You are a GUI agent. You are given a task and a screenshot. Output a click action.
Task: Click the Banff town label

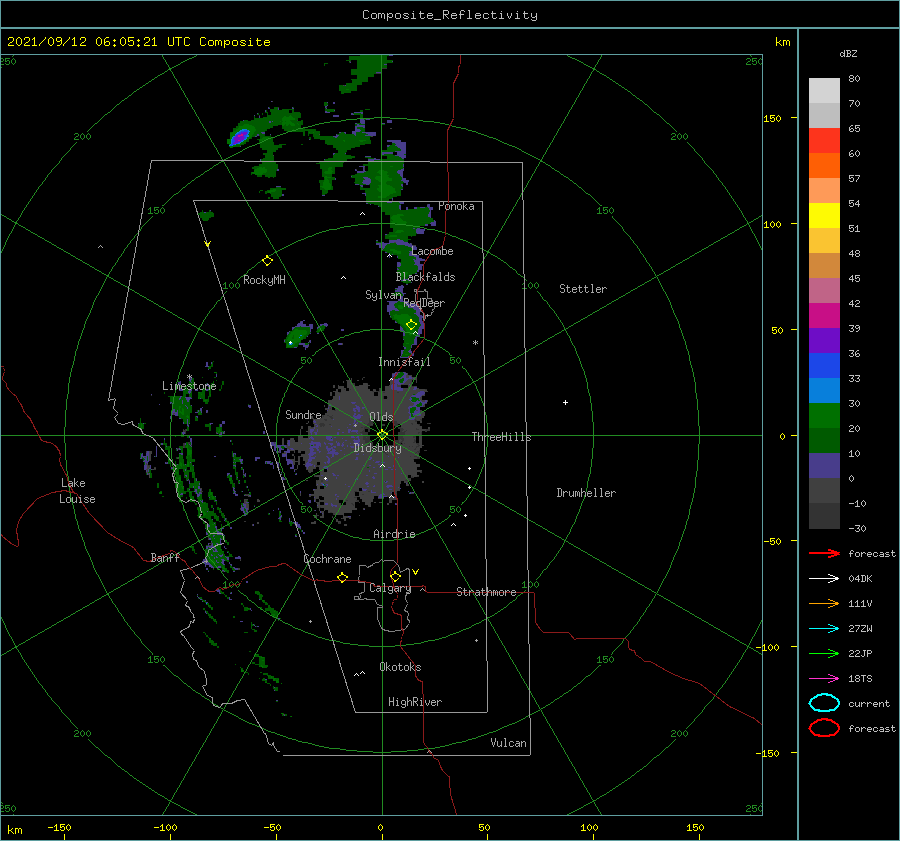click(x=165, y=557)
